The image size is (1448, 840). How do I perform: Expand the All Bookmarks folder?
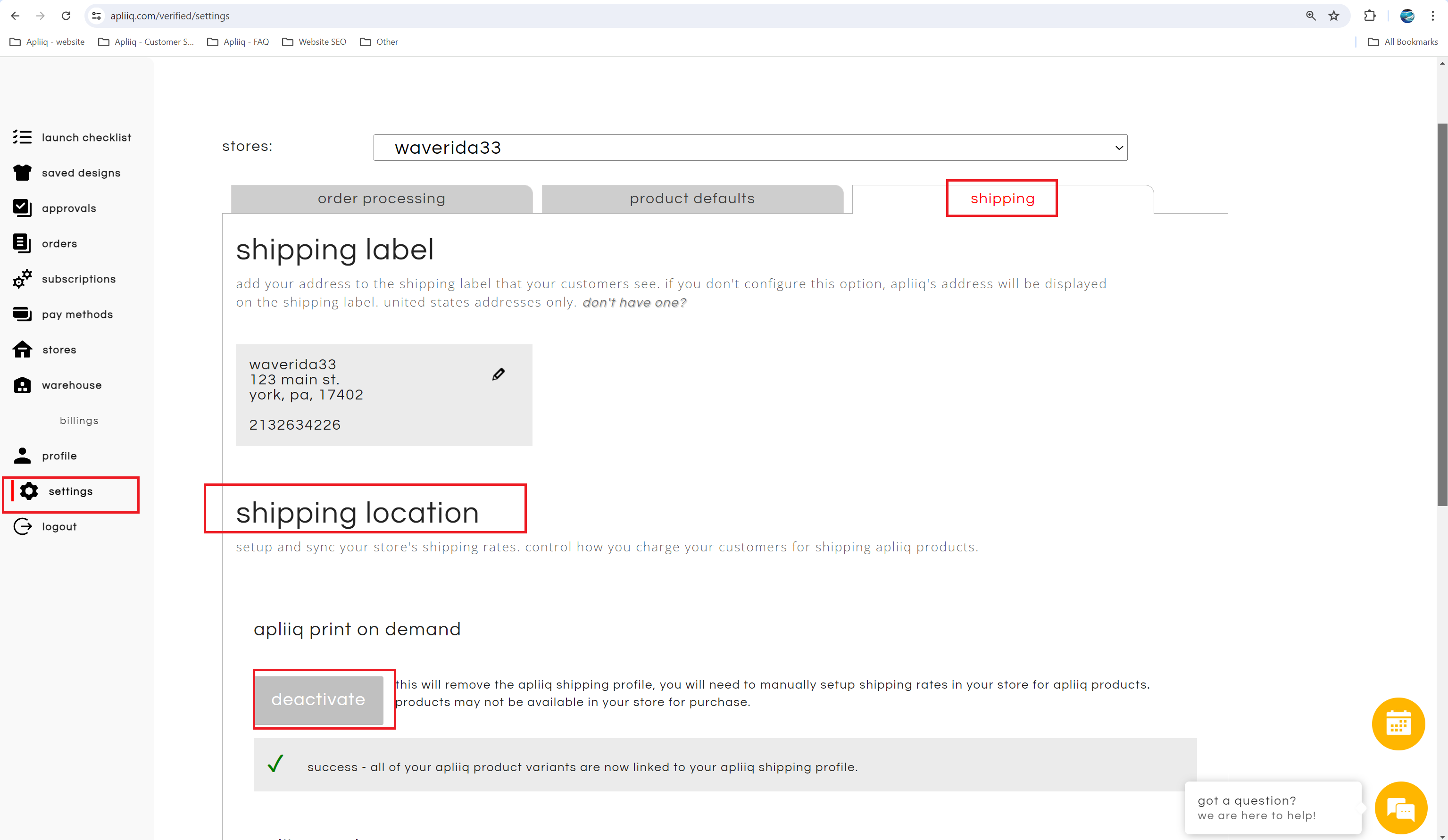click(1403, 42)
